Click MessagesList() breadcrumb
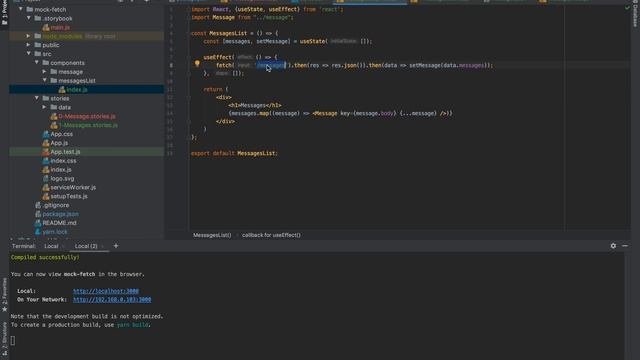This screenshot has width=640, height=360. (x=212, y=235)
